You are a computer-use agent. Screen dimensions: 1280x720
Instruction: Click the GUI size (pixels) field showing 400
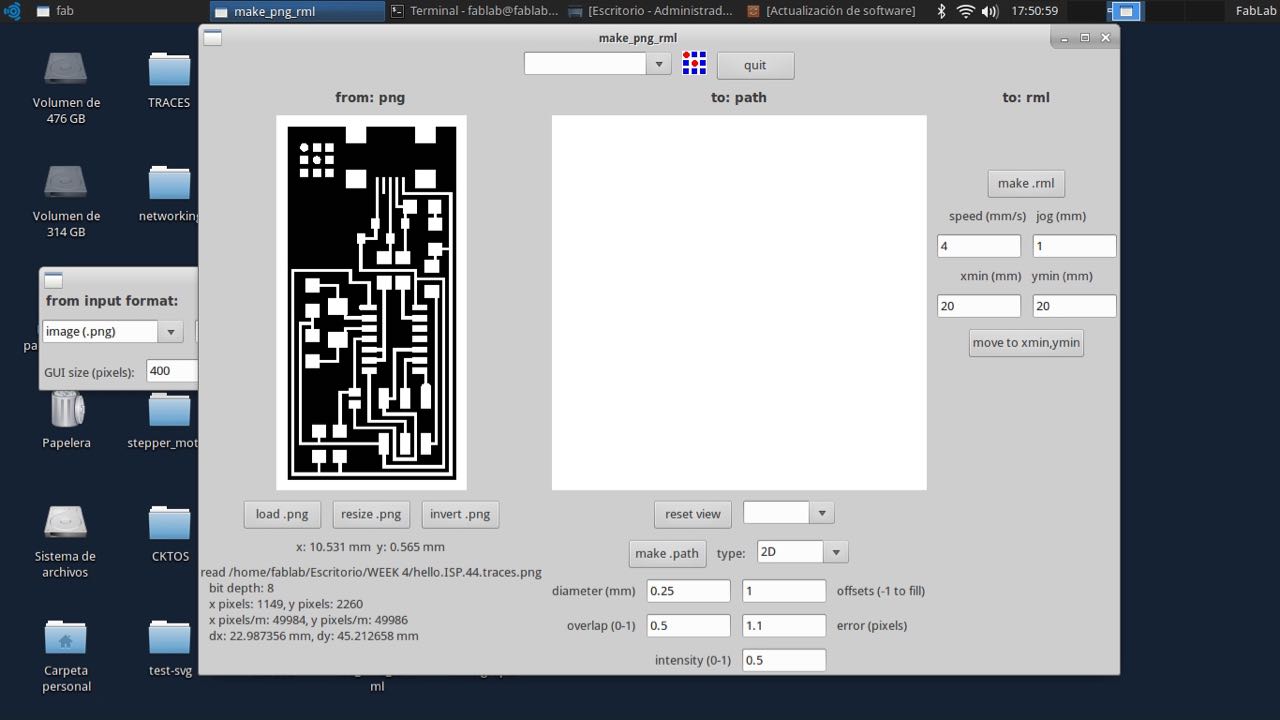[x=172, y=371]
